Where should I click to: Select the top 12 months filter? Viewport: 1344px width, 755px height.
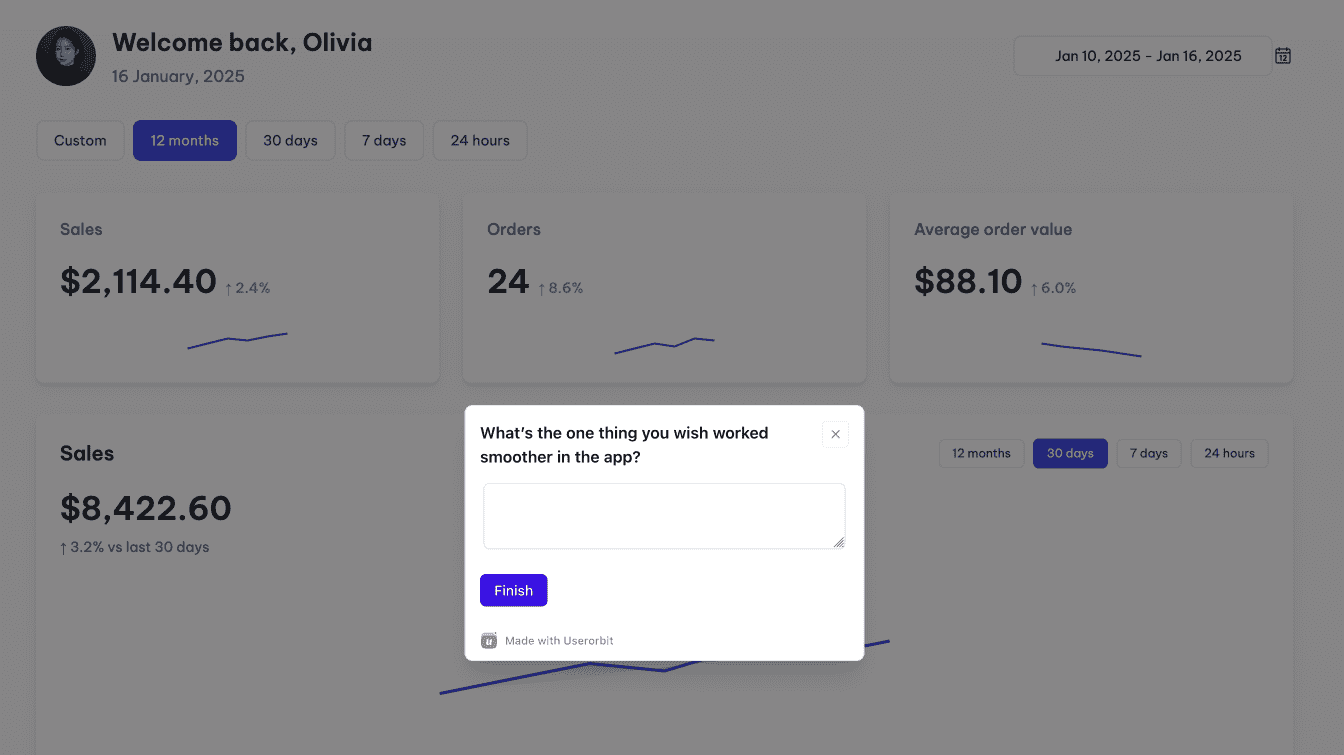click(x=185, y=141)
